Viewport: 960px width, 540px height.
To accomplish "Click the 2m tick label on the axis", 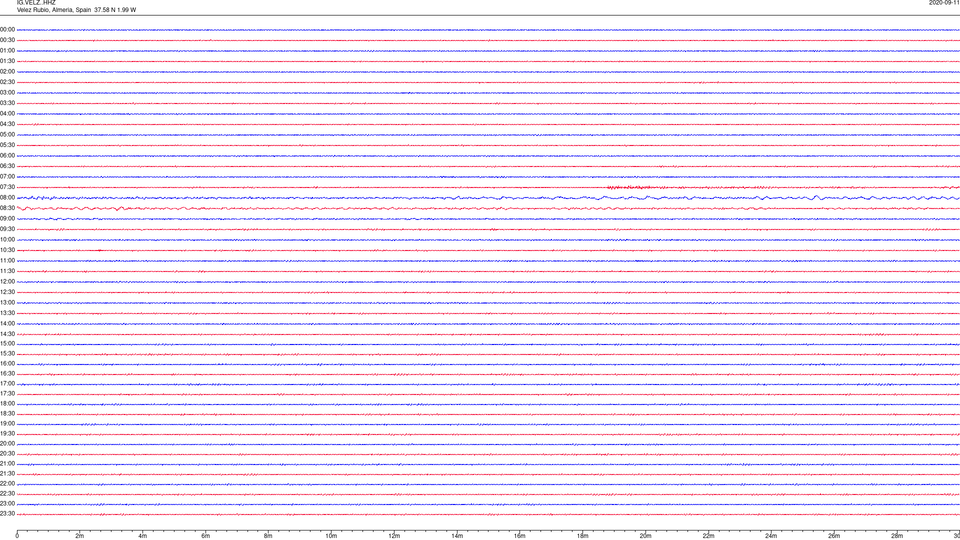I will pyautogui.click(x=80, y=536).
